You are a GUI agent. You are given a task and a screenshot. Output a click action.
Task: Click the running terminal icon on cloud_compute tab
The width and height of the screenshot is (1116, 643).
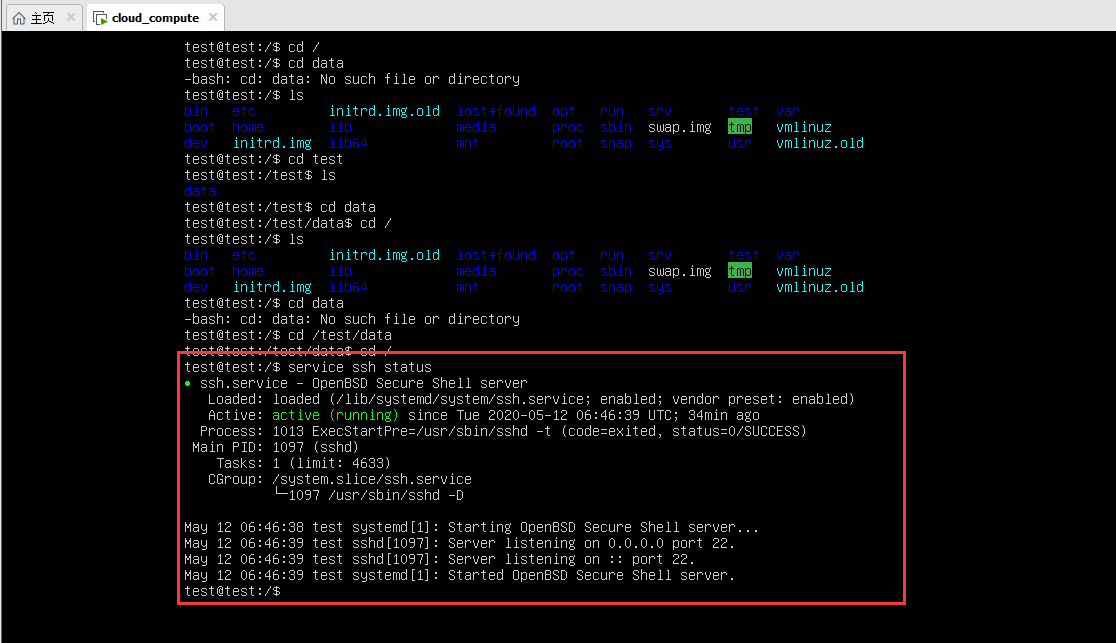(x=99, y=17)
